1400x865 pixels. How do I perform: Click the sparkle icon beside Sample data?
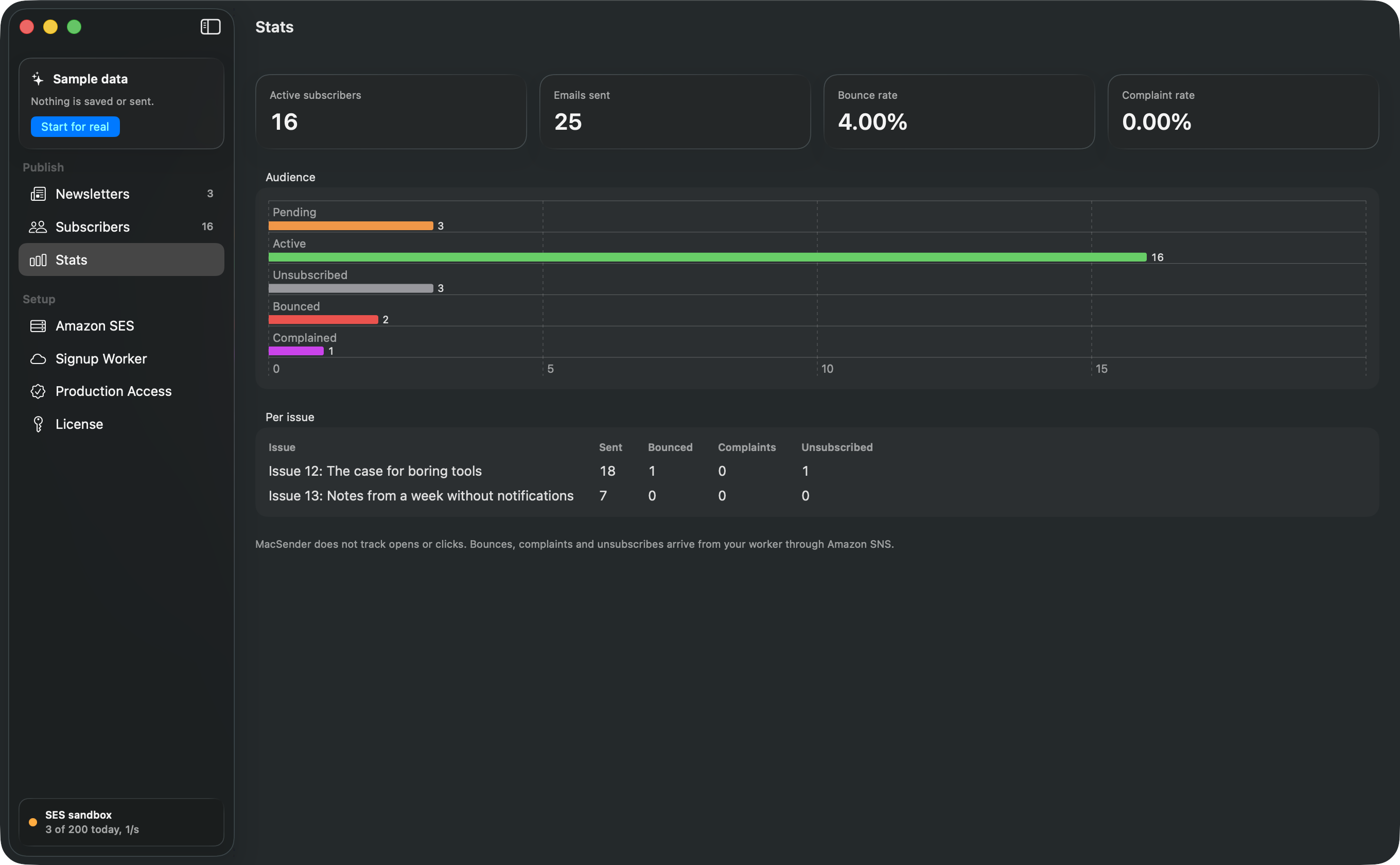[38, 79]
